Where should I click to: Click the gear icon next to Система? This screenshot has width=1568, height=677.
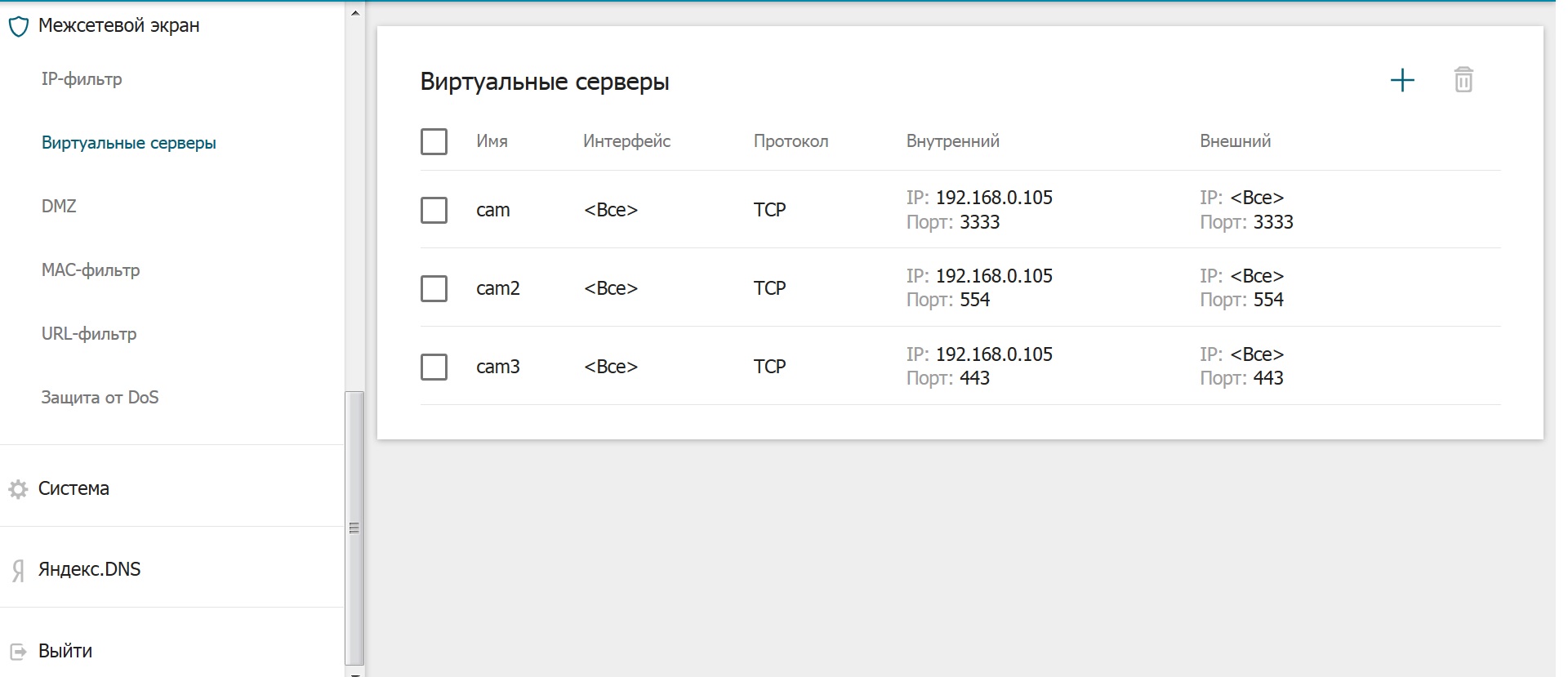(18, 489)
